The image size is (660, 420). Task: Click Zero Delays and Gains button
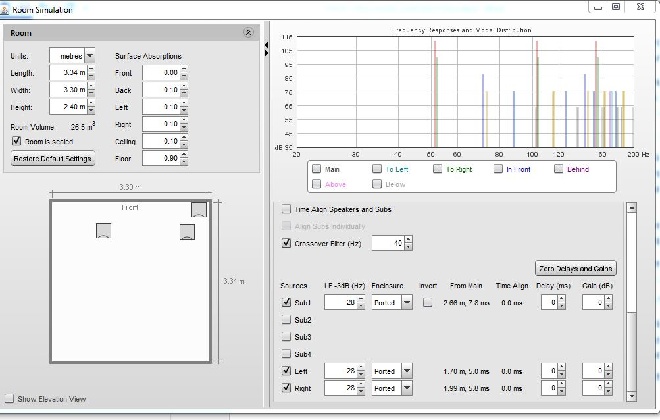[x=575, y=268]
